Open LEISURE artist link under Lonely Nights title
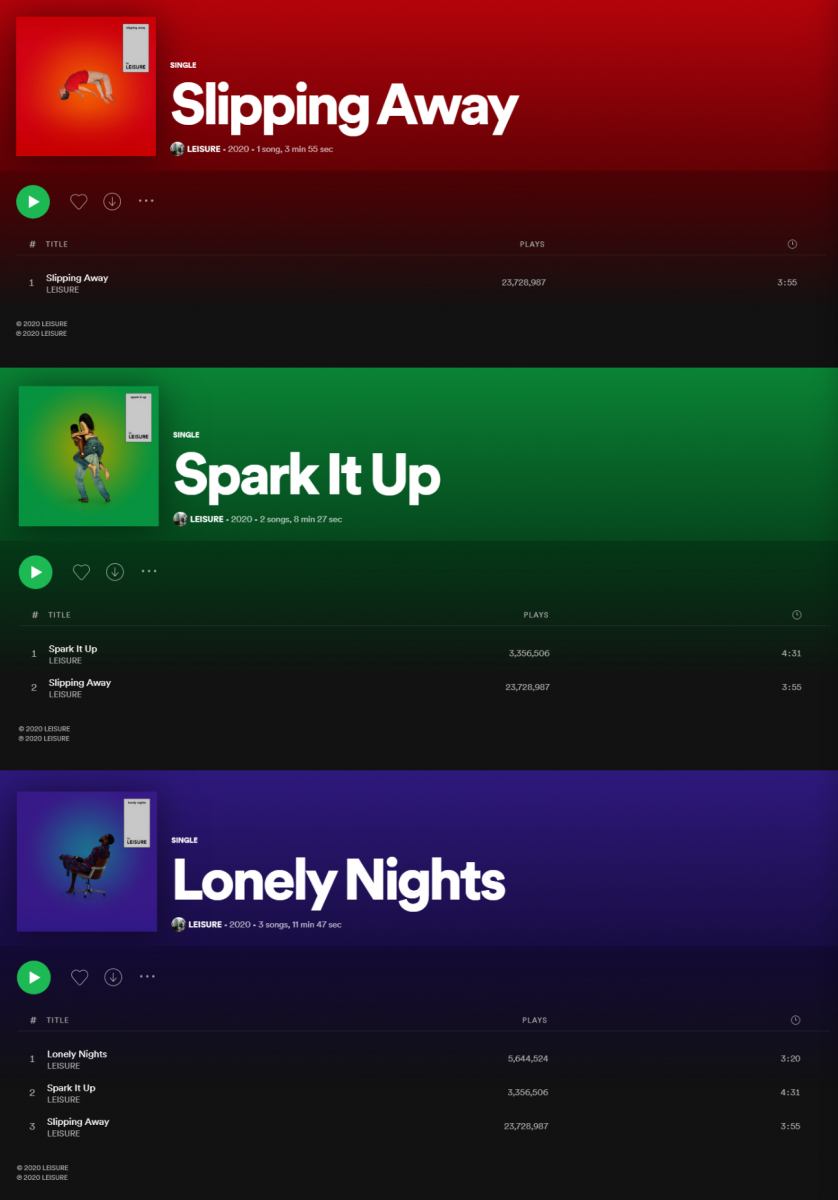The width and height of the screenshot is (838, 1200). coord(205,925)
